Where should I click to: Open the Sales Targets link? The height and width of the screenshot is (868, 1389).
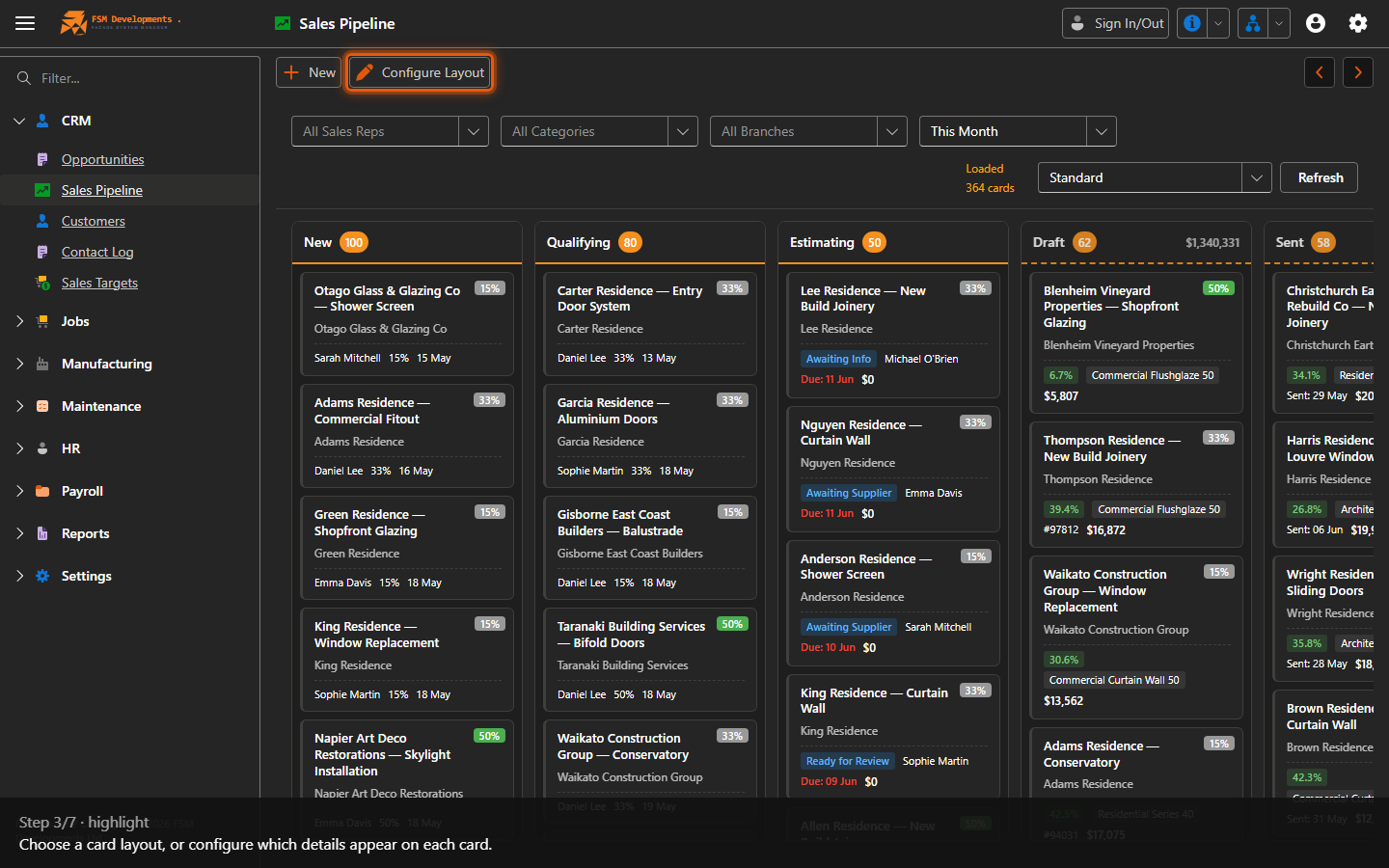(99, 283)
